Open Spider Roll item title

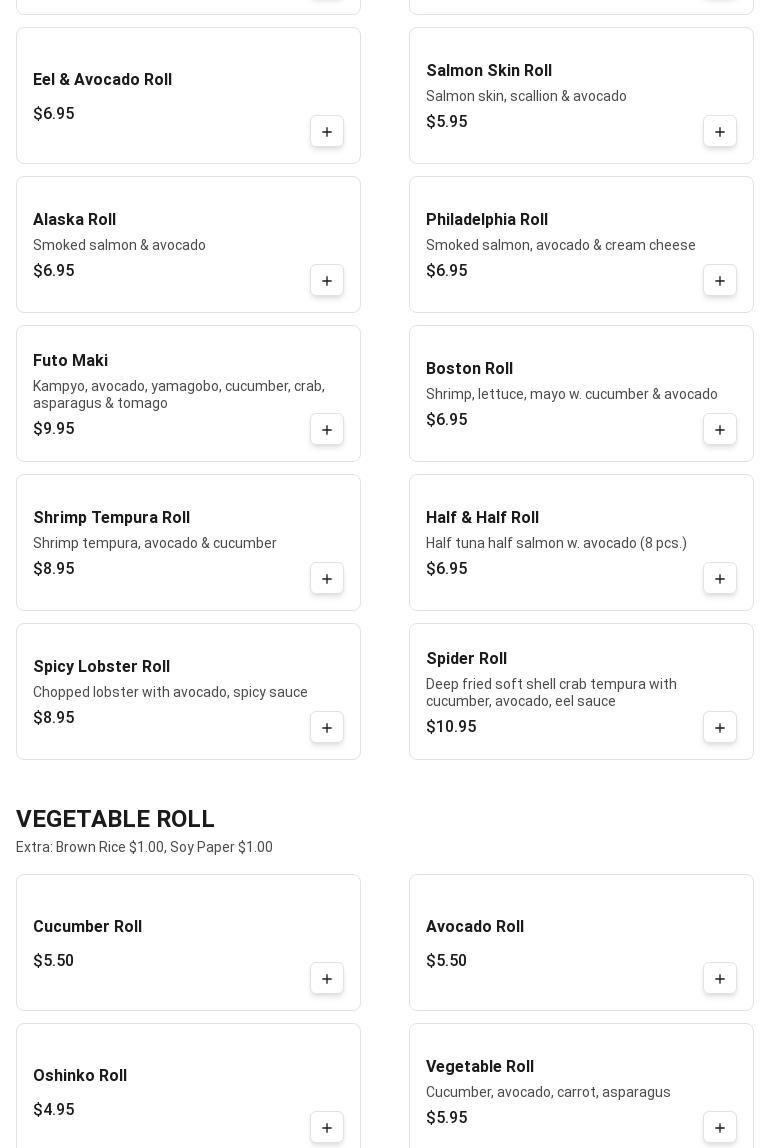(466, 659)
